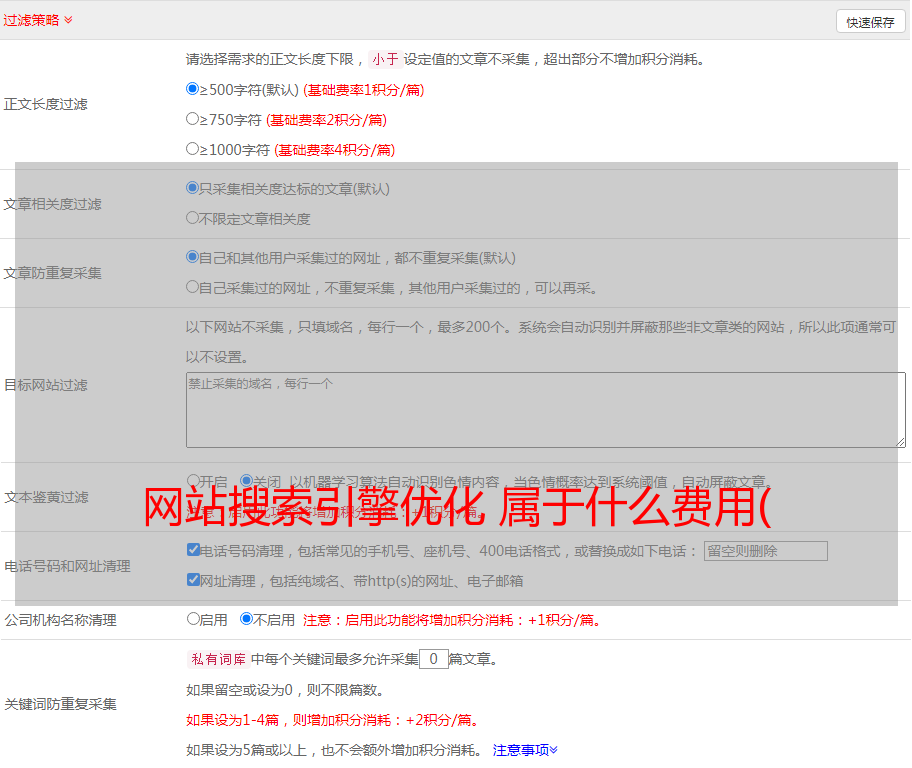The width and height of the screenshot is (912, 768).
Task: Select 只采集相关度达标的文章 radio option
Action: 193,187
